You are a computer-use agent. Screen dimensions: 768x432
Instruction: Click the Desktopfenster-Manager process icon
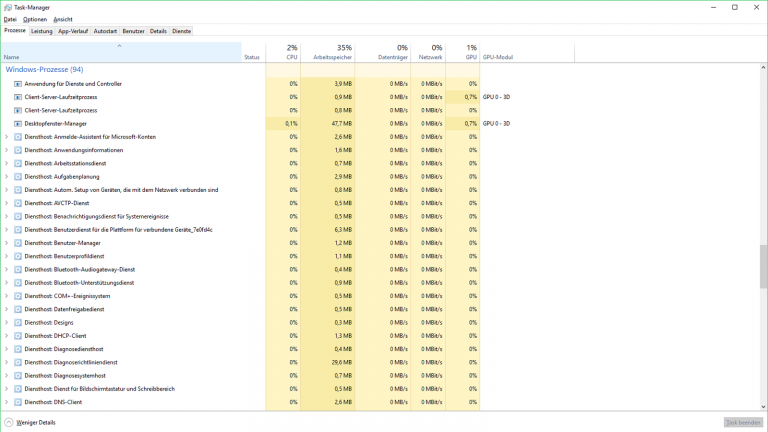click(x=18, y=123)
